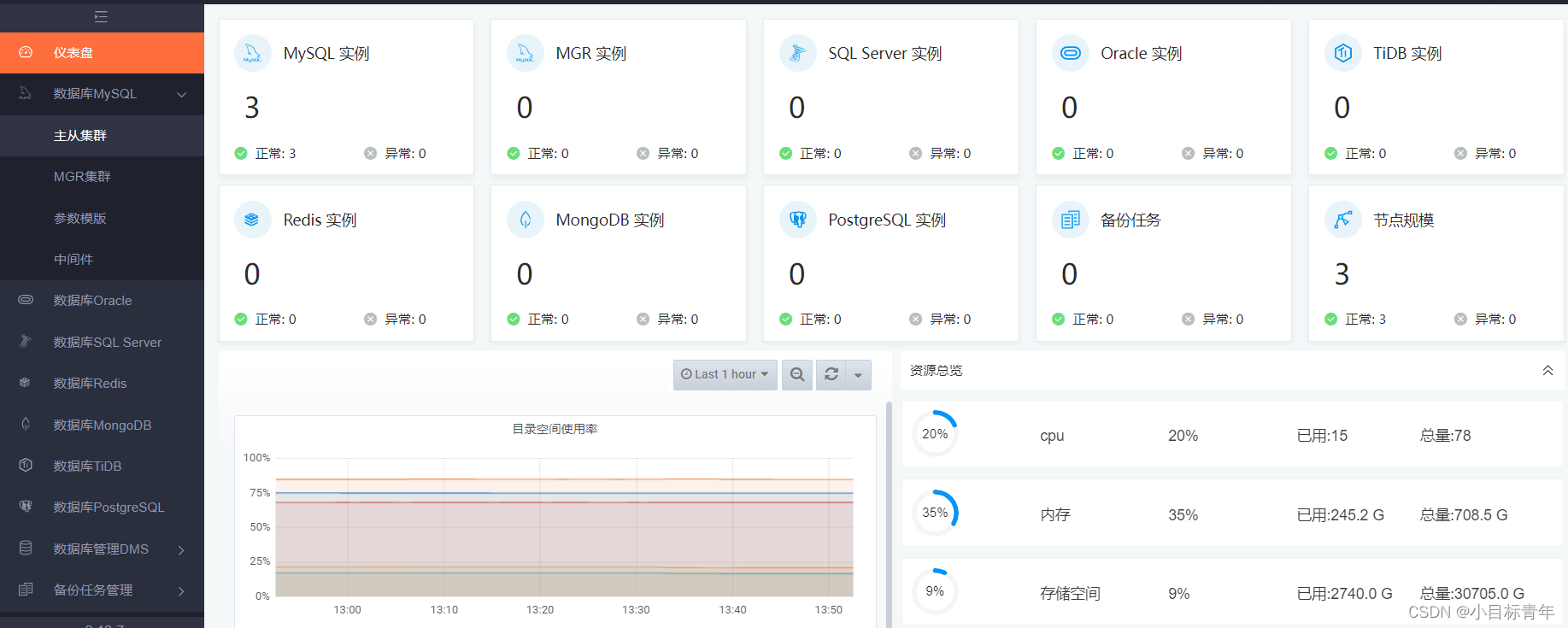
Task: Click the gray 异常 icon in 备份任务 card
Action: pos(1188,319)
